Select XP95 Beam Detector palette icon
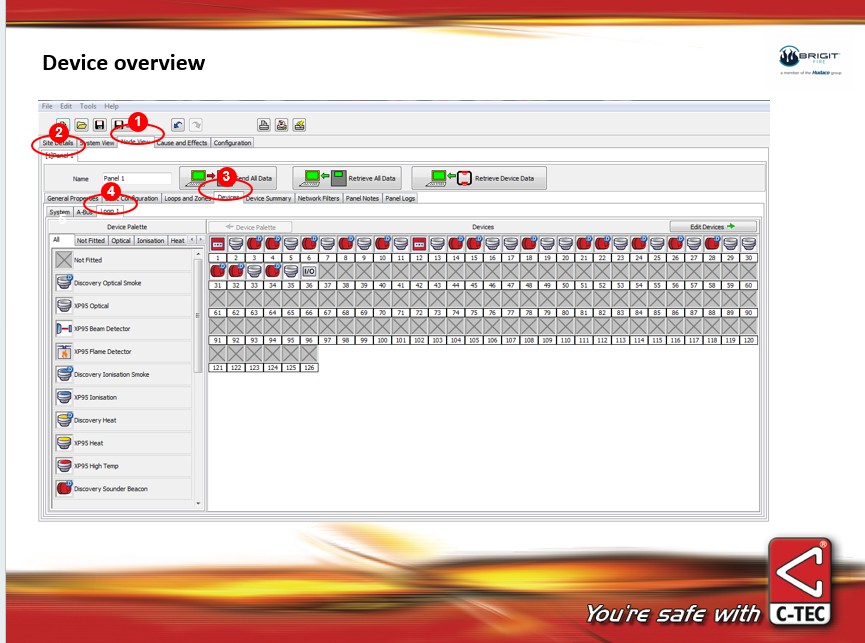Image resolution: width=865 pixels, height=643 pixels. 64,328
